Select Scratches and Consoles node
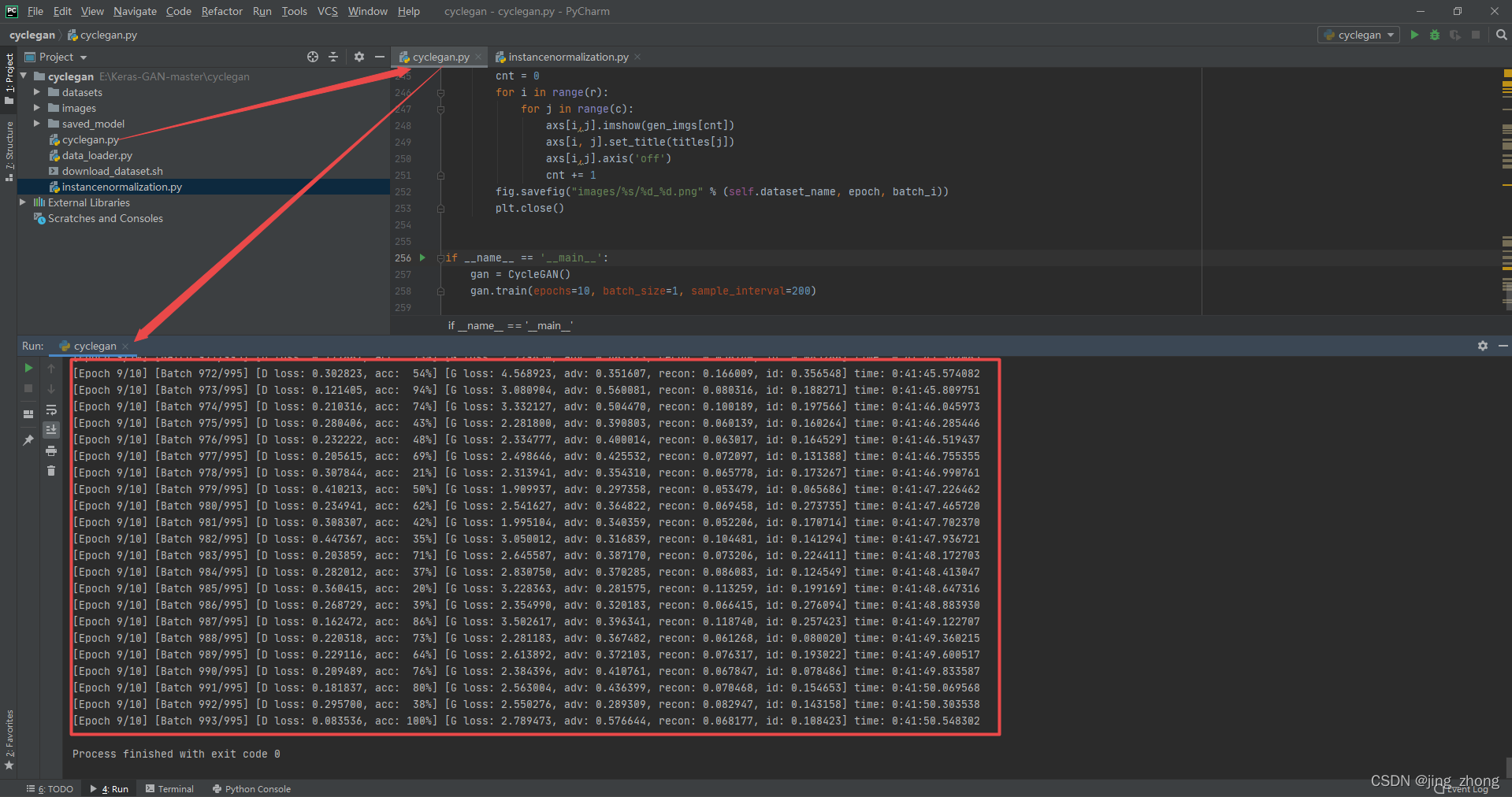The width and height of the screenshot is (1512, 797). 105,218
